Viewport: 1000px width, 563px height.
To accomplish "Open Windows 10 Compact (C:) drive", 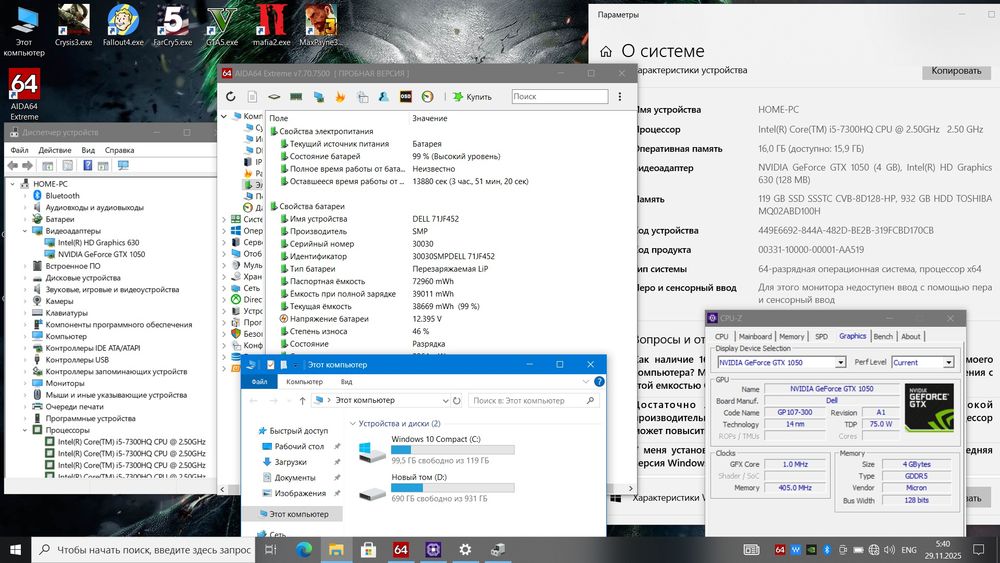I will (436, 450).
